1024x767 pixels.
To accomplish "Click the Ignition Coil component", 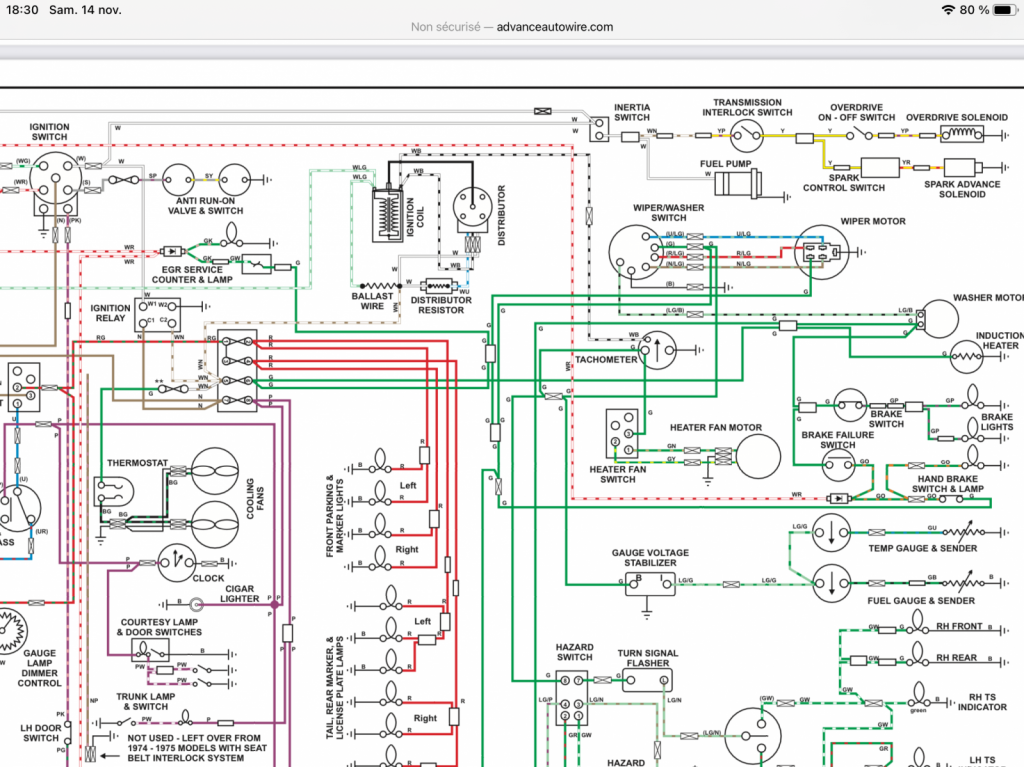I will point(389,214).
